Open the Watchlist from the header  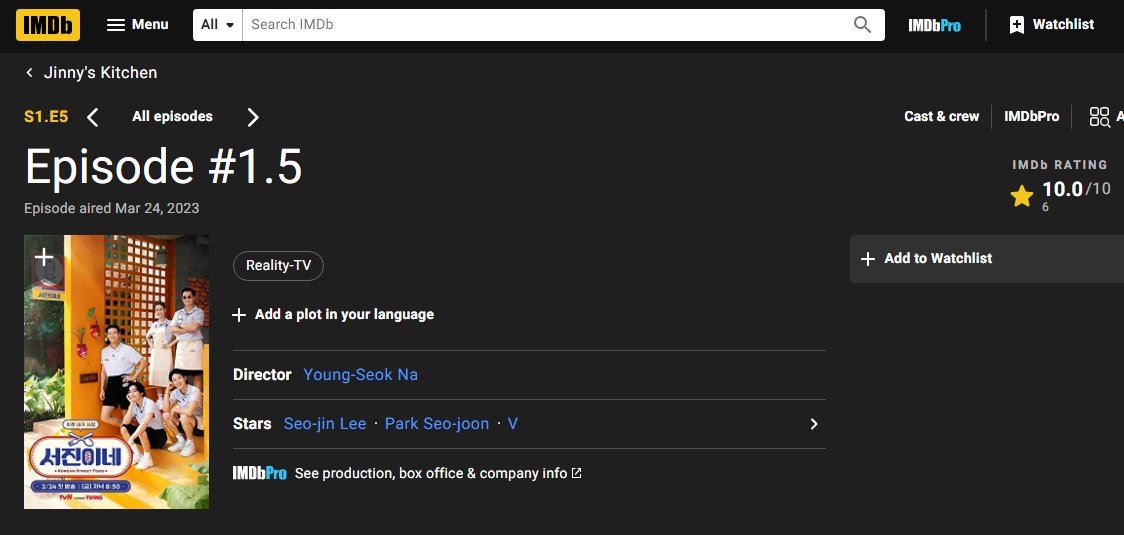coord(1052,24)
